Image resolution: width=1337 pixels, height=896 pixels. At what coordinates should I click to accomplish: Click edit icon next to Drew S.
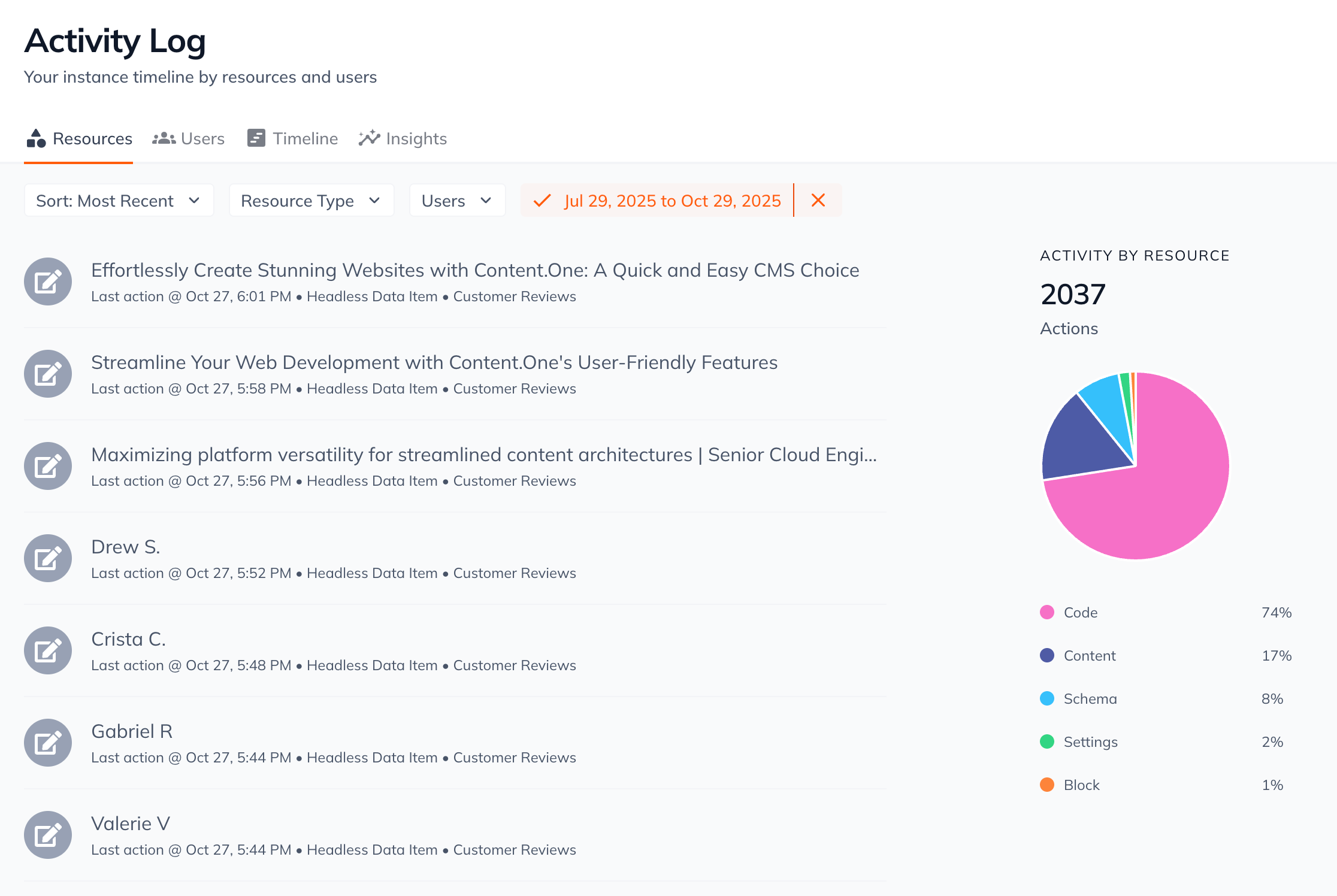tap(48, 558)
